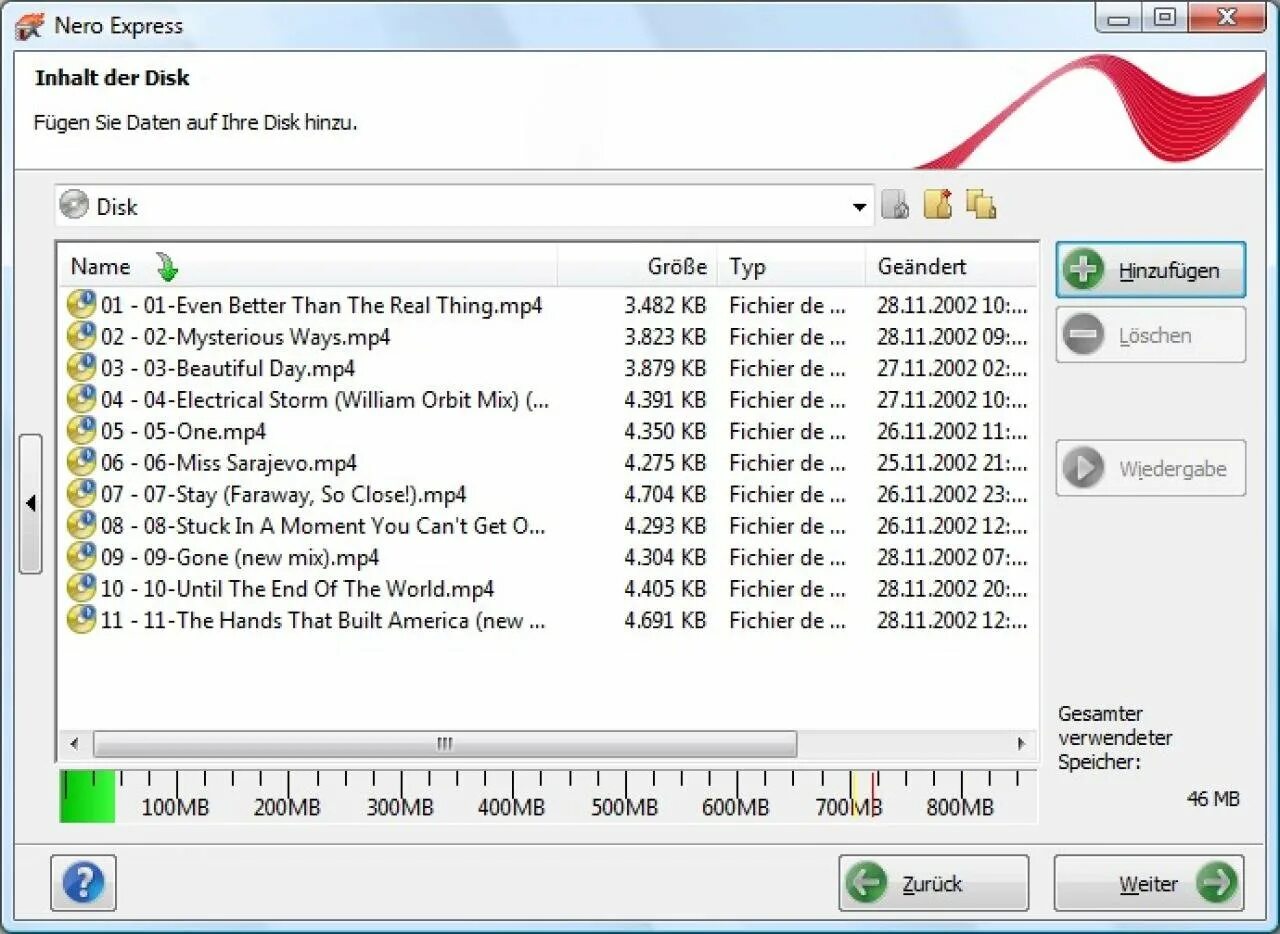Click the disc icon of row 08
1280x934 pixels.
[81, 525]
